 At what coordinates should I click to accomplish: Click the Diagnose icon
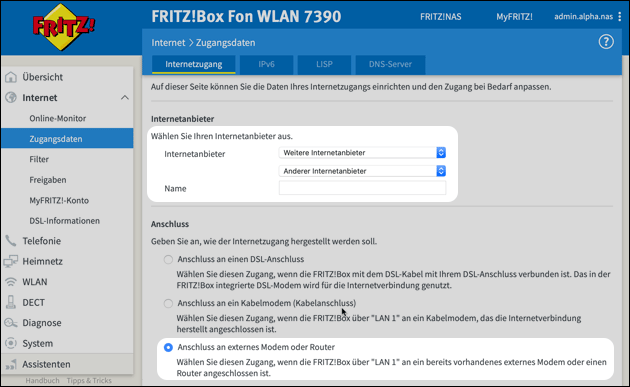click(11, 323)
